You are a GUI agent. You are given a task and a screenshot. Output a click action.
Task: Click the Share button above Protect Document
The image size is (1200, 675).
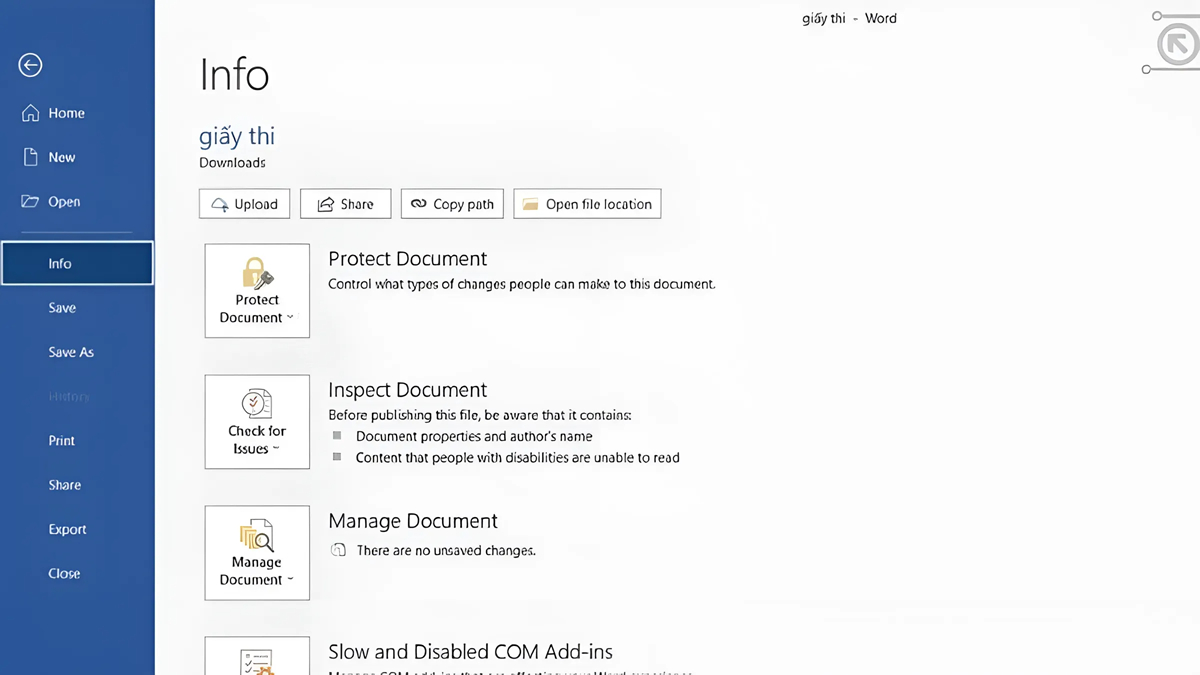point(345,203)
